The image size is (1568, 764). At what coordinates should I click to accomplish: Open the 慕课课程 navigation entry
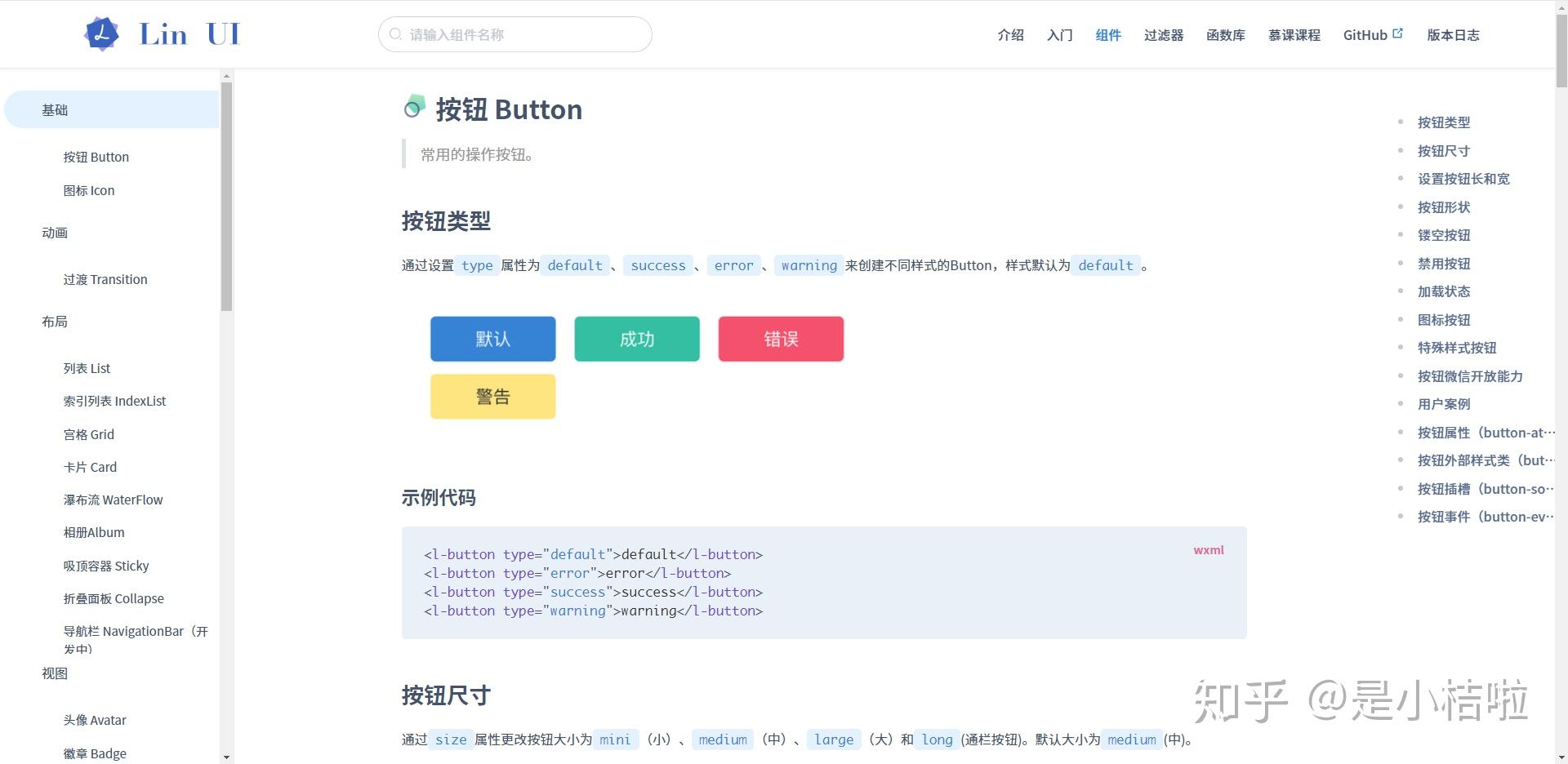click(1294, 34)
